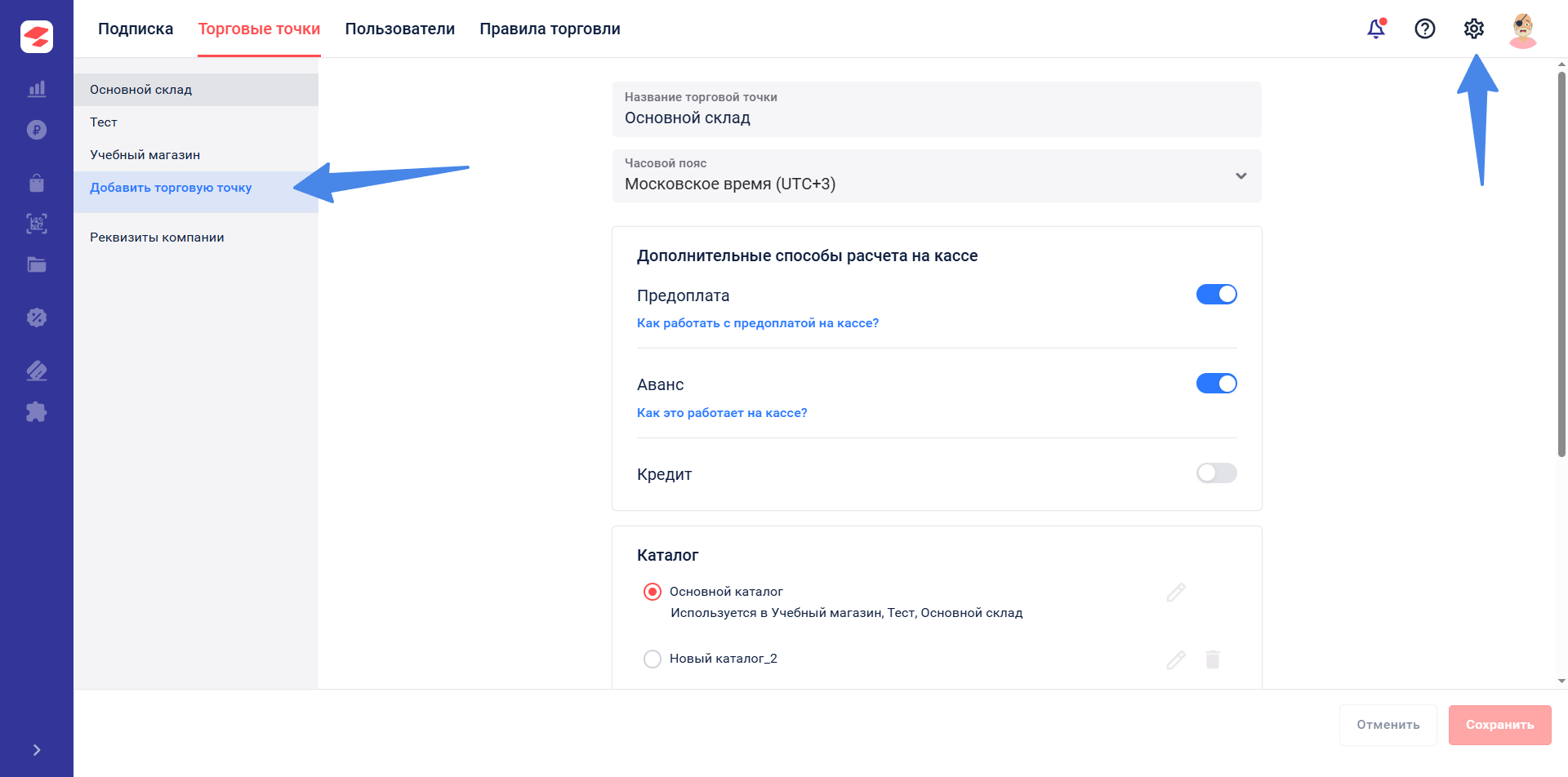Click the Сохранить button

click(x=1500, y=725)
